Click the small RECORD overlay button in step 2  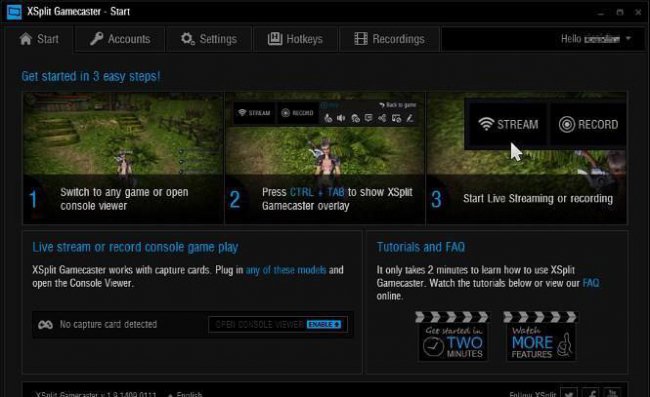(297, 113)
